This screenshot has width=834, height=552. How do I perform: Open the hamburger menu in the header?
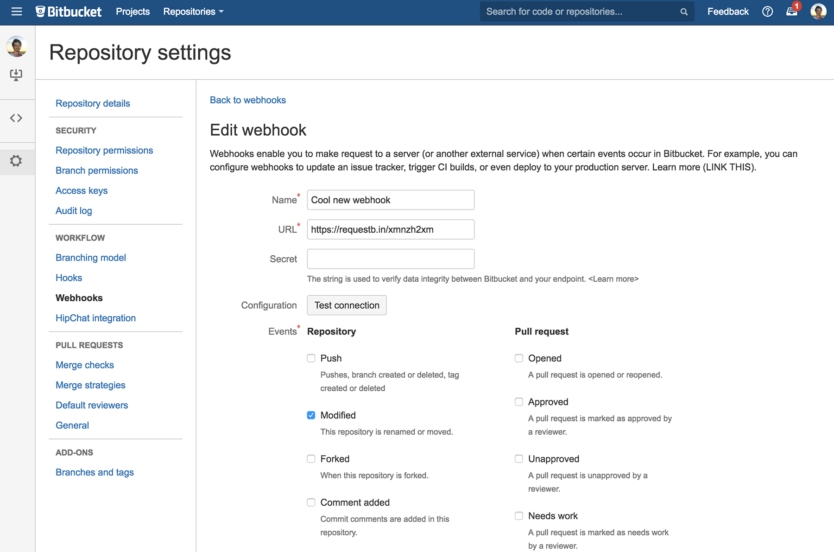tap(16, 11)
